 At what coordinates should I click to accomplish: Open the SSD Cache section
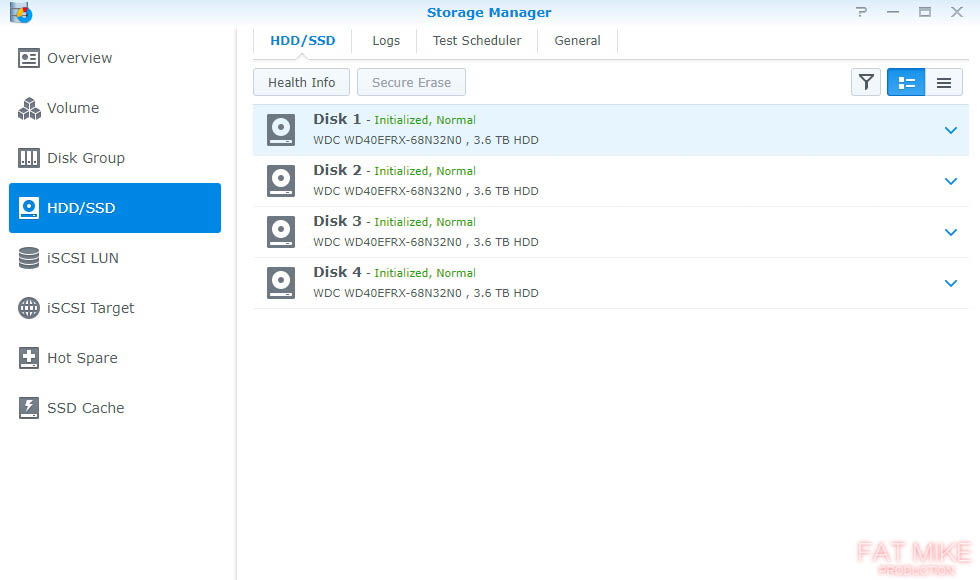[114, 408]
